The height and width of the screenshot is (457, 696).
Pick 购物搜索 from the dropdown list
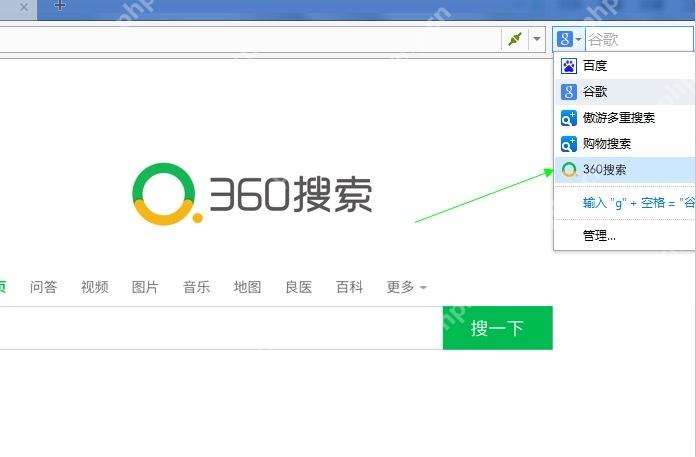[x=625, y=144]
